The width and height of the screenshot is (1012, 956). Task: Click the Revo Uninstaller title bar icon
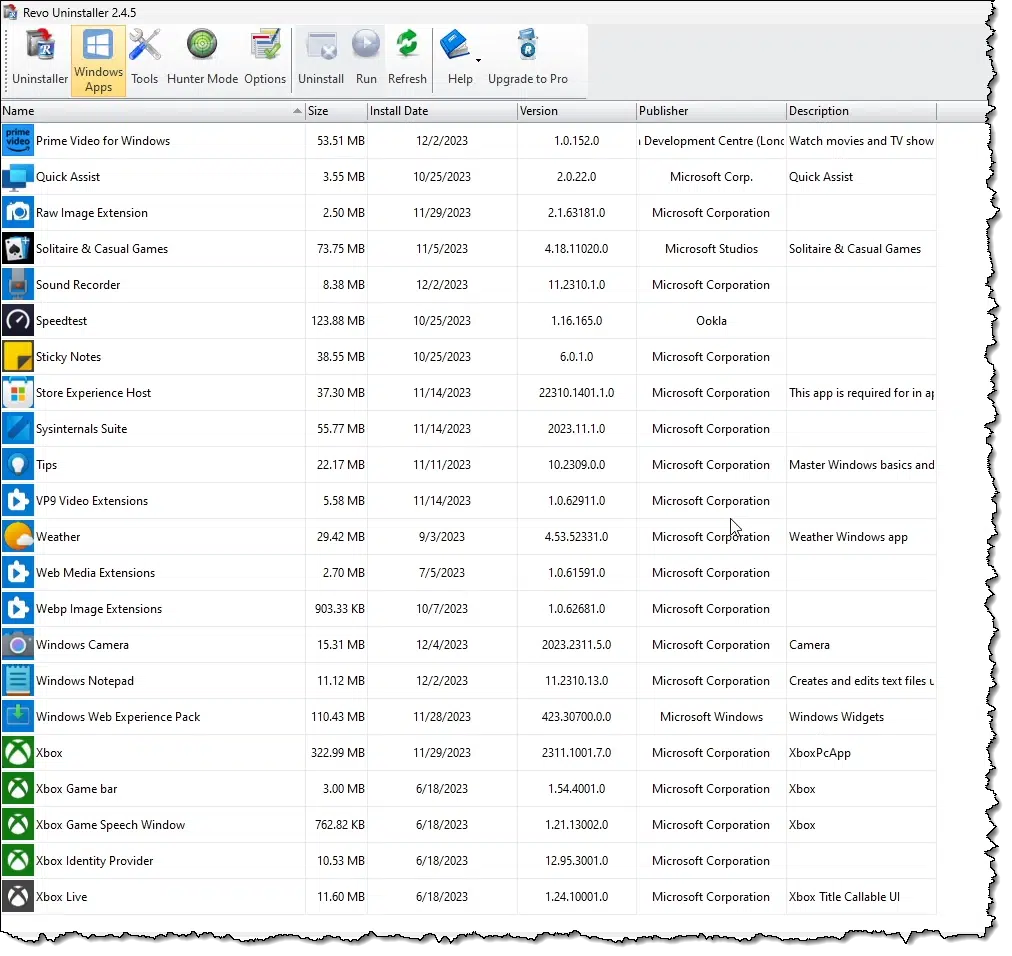(10, 12)
